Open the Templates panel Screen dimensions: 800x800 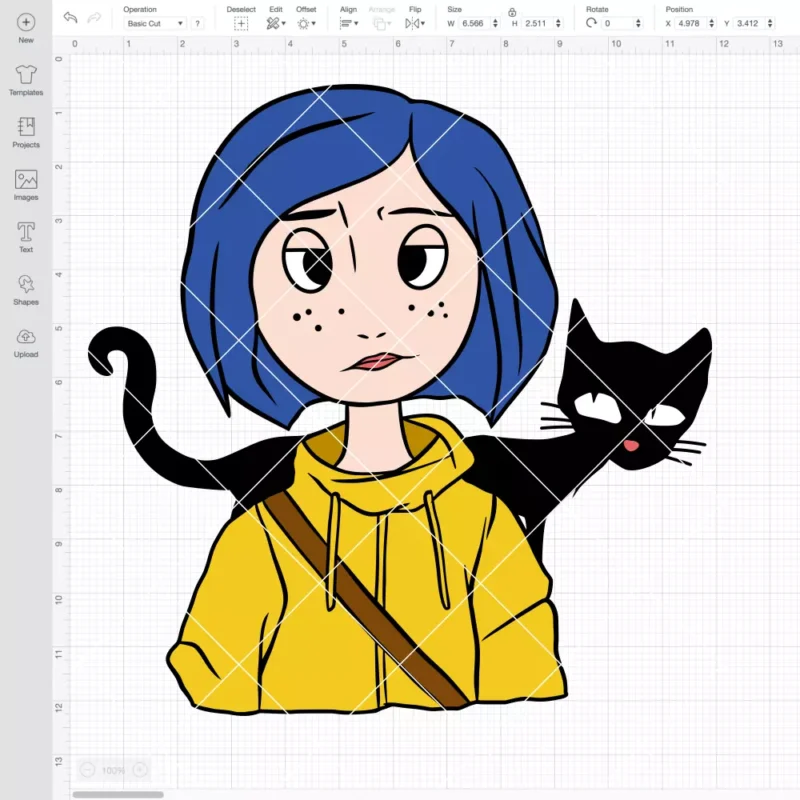26,81
